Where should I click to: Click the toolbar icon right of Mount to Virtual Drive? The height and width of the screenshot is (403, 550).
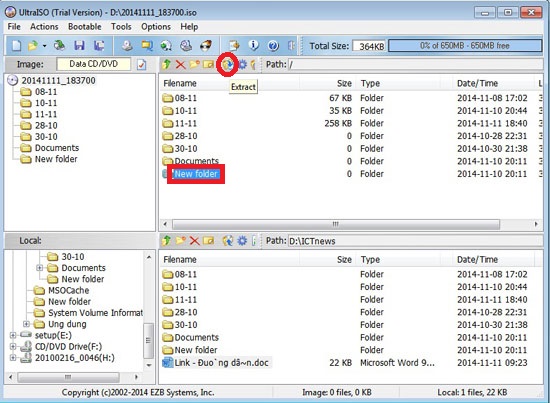point(186,46)
